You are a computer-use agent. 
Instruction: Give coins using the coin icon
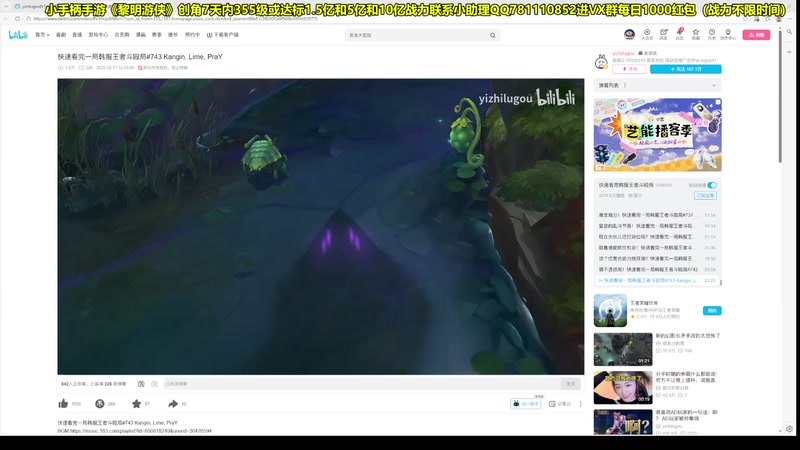pos(99,404)
